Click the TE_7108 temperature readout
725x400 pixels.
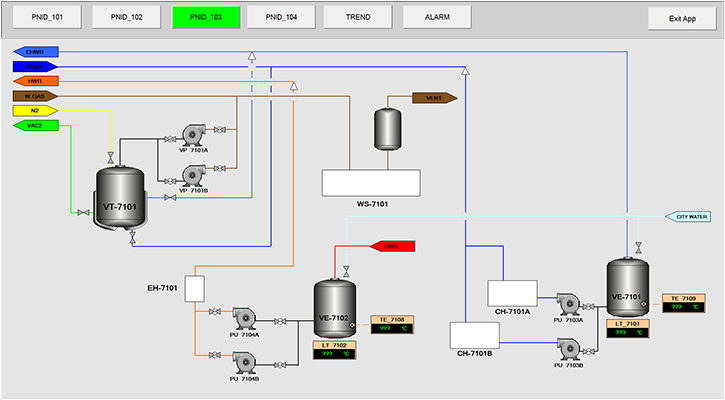[x=392, y=325]
